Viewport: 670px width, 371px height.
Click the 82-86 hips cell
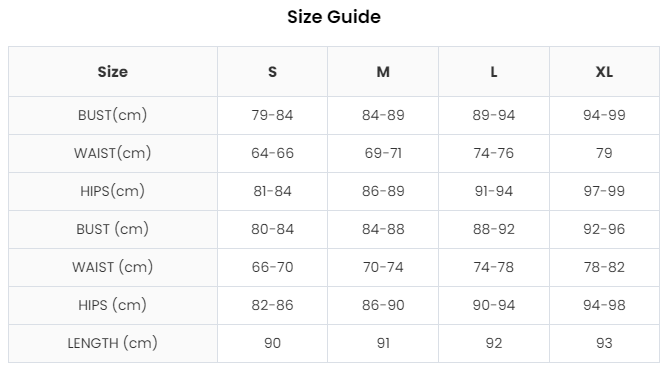272,305
